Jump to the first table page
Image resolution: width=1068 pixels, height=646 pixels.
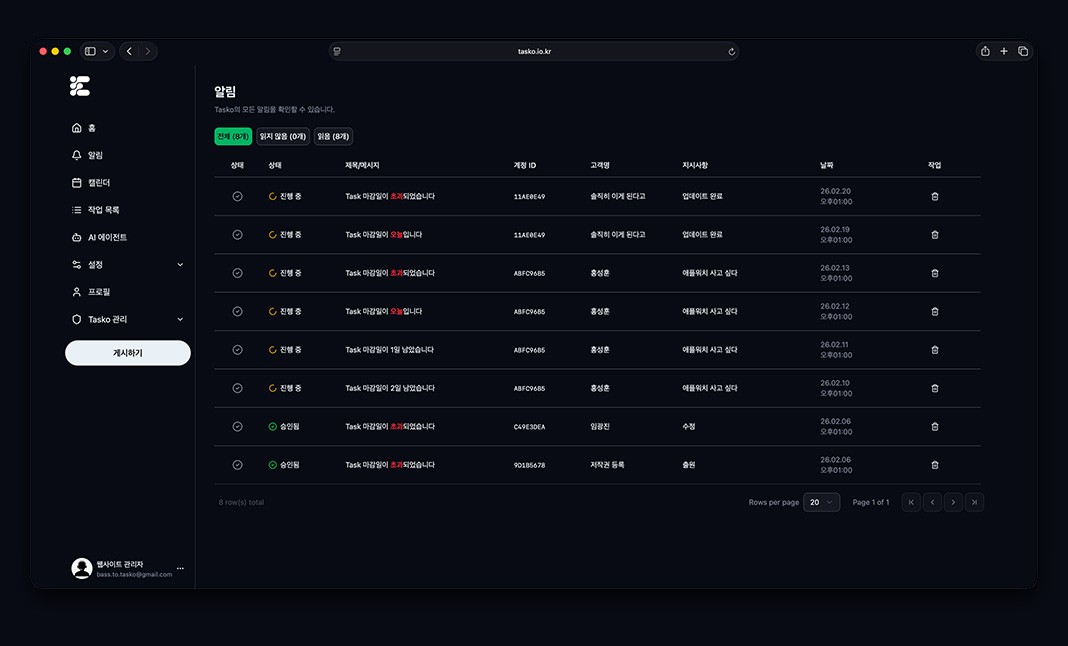pos(911,502)
